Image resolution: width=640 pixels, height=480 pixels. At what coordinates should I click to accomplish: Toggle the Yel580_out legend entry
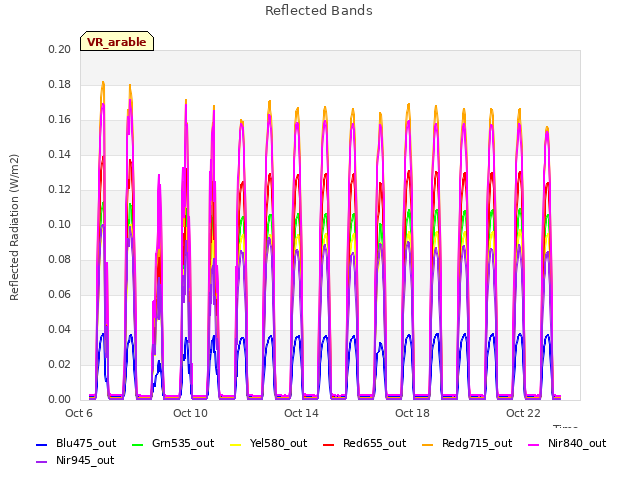tap(269, 443)
